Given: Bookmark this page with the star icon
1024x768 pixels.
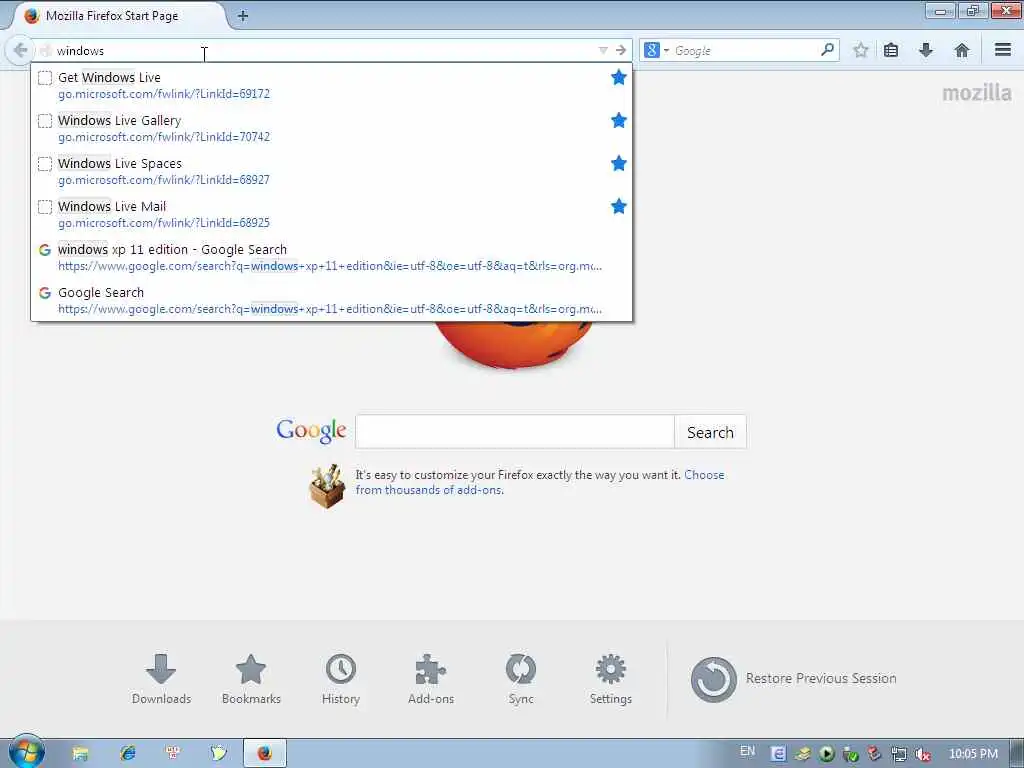Looking at the screenshot, I should (x=861, y=50).
